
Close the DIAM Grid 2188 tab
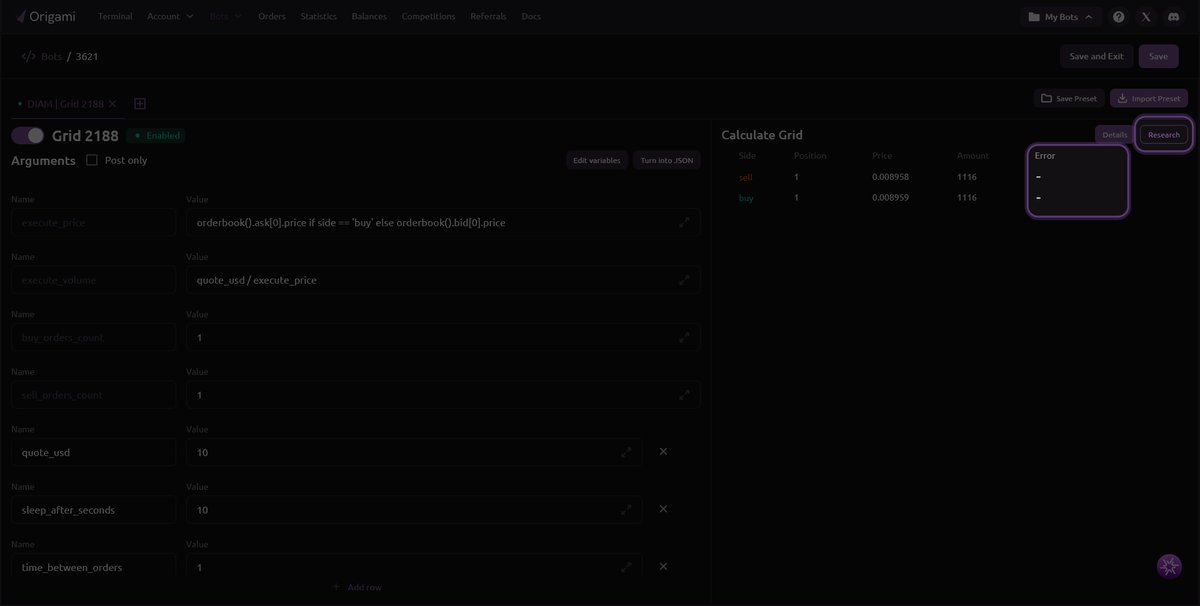pyautogui.click(x=112, y=104)
